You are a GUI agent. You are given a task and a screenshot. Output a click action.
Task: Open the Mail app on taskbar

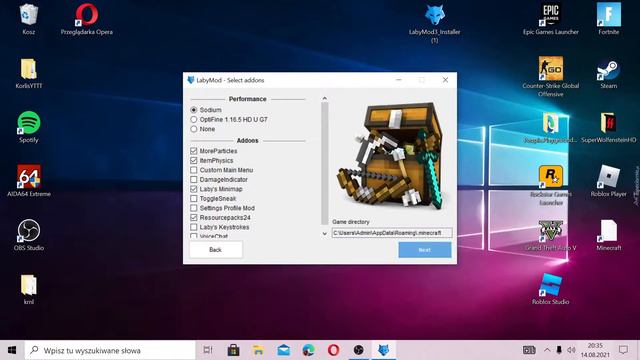point(284,350)
